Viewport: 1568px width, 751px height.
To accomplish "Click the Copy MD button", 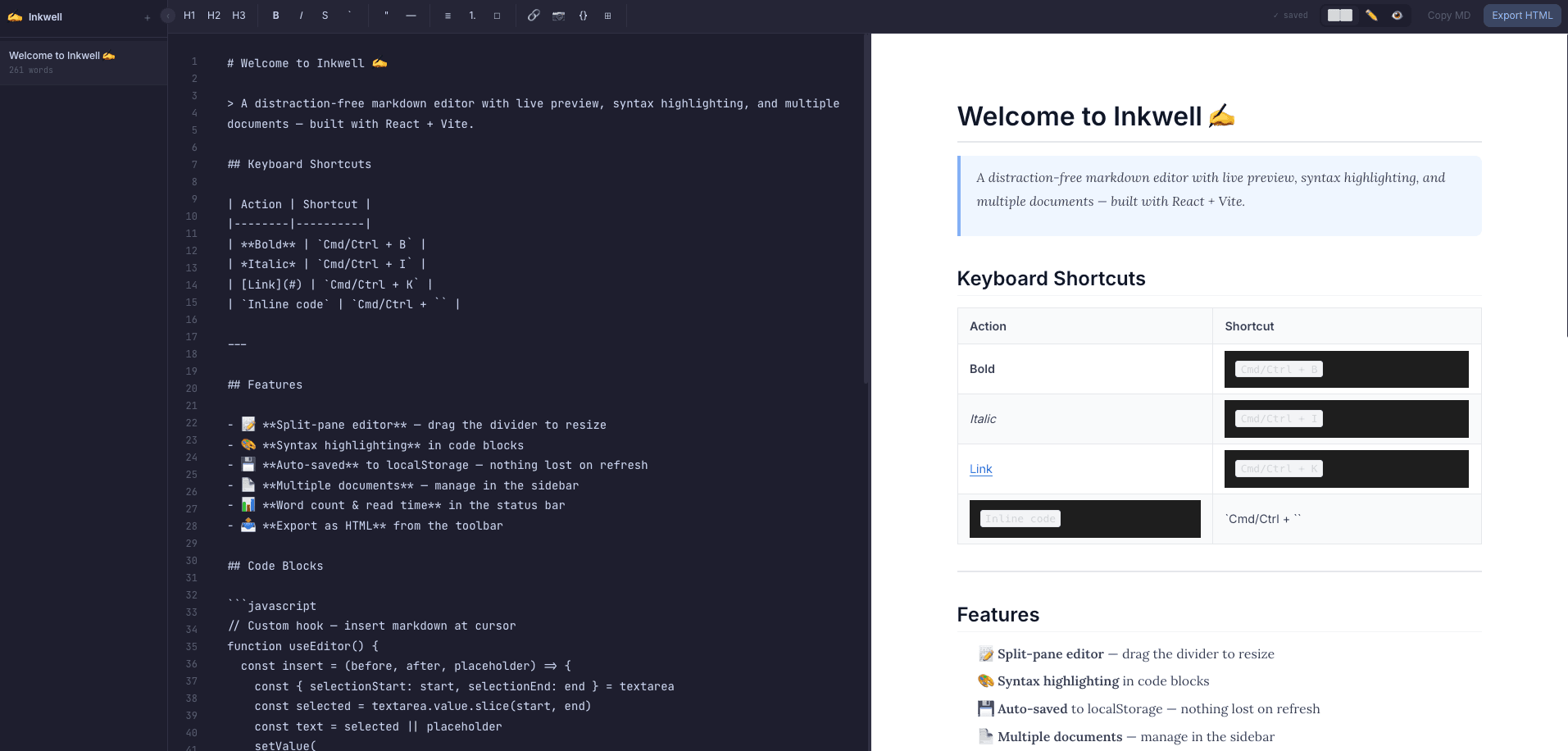I will click(x=1448, y=16).
